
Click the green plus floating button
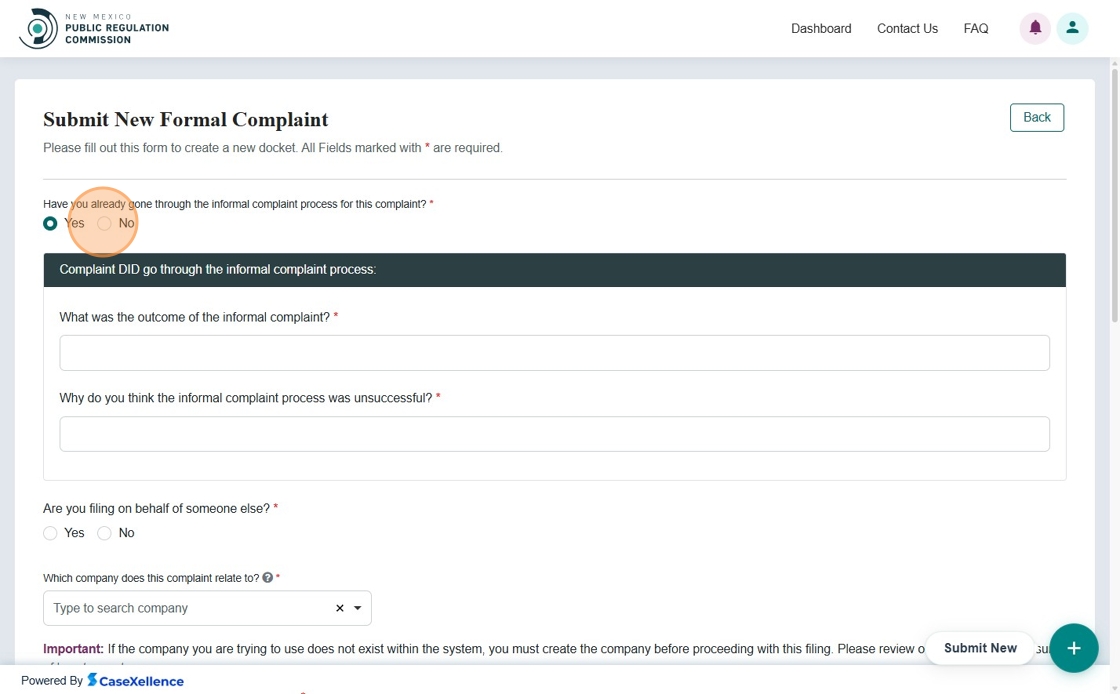point(1074,648)
